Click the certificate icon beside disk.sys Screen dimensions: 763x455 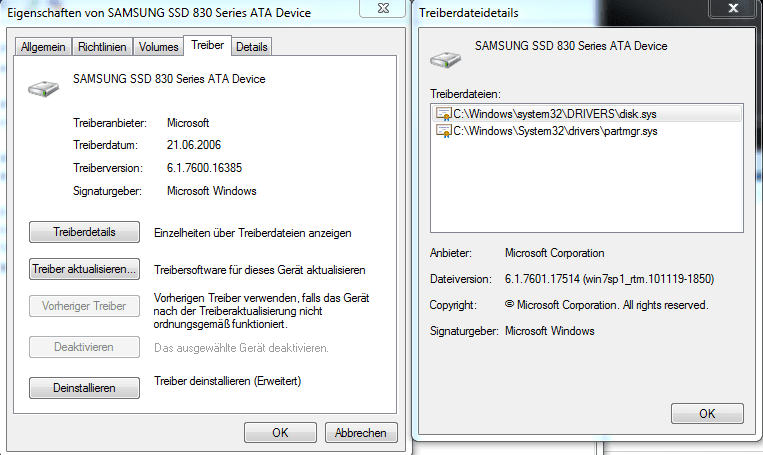click(x=443, y=114)
